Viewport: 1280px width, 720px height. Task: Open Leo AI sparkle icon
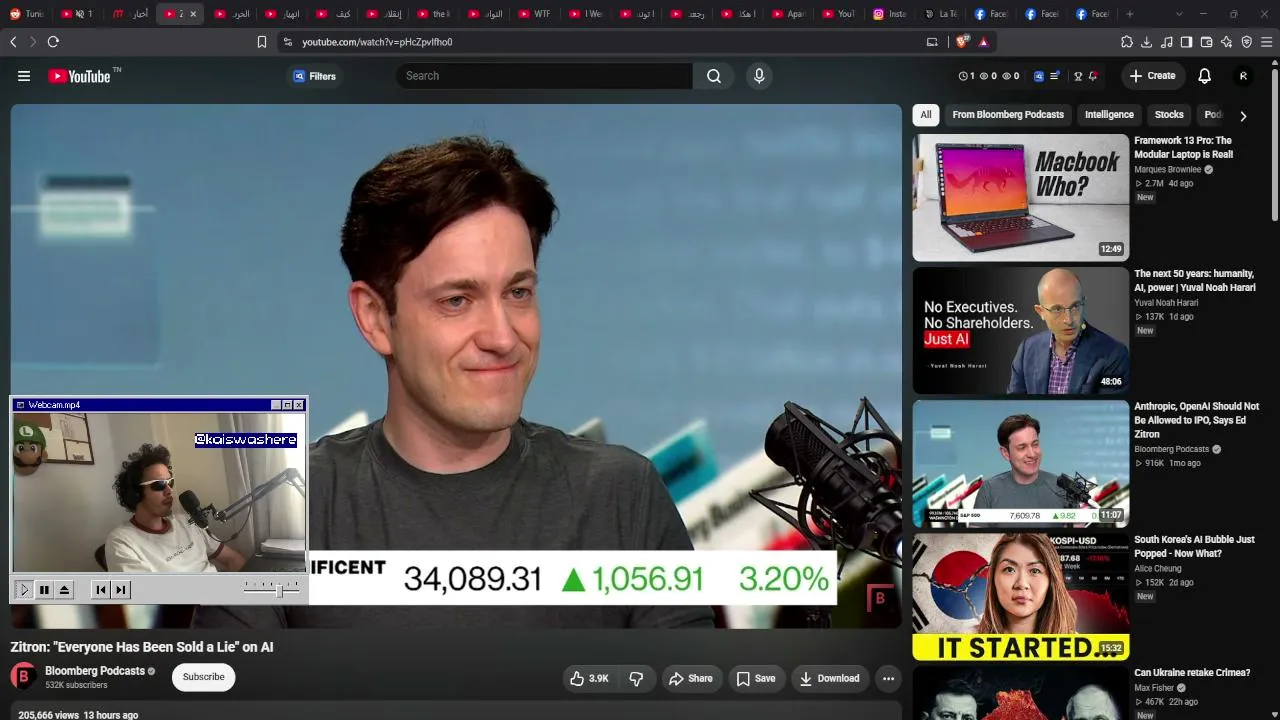(x=1227, y=42)
